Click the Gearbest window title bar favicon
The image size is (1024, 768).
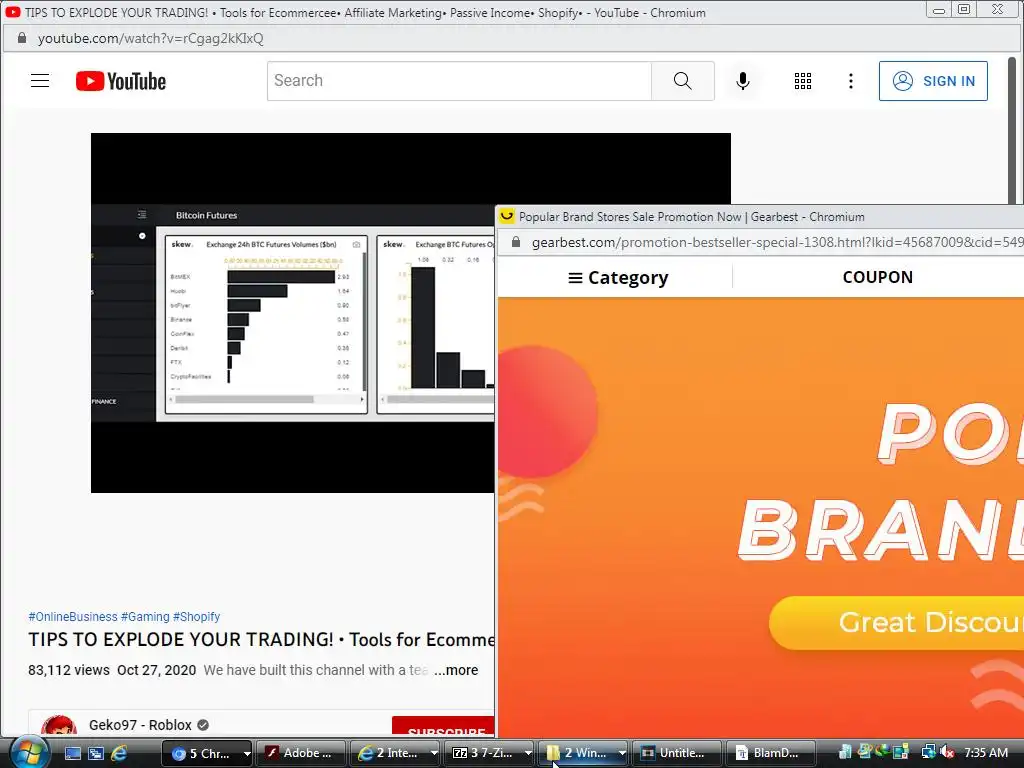pyautogui.click(x=507, y=216)
